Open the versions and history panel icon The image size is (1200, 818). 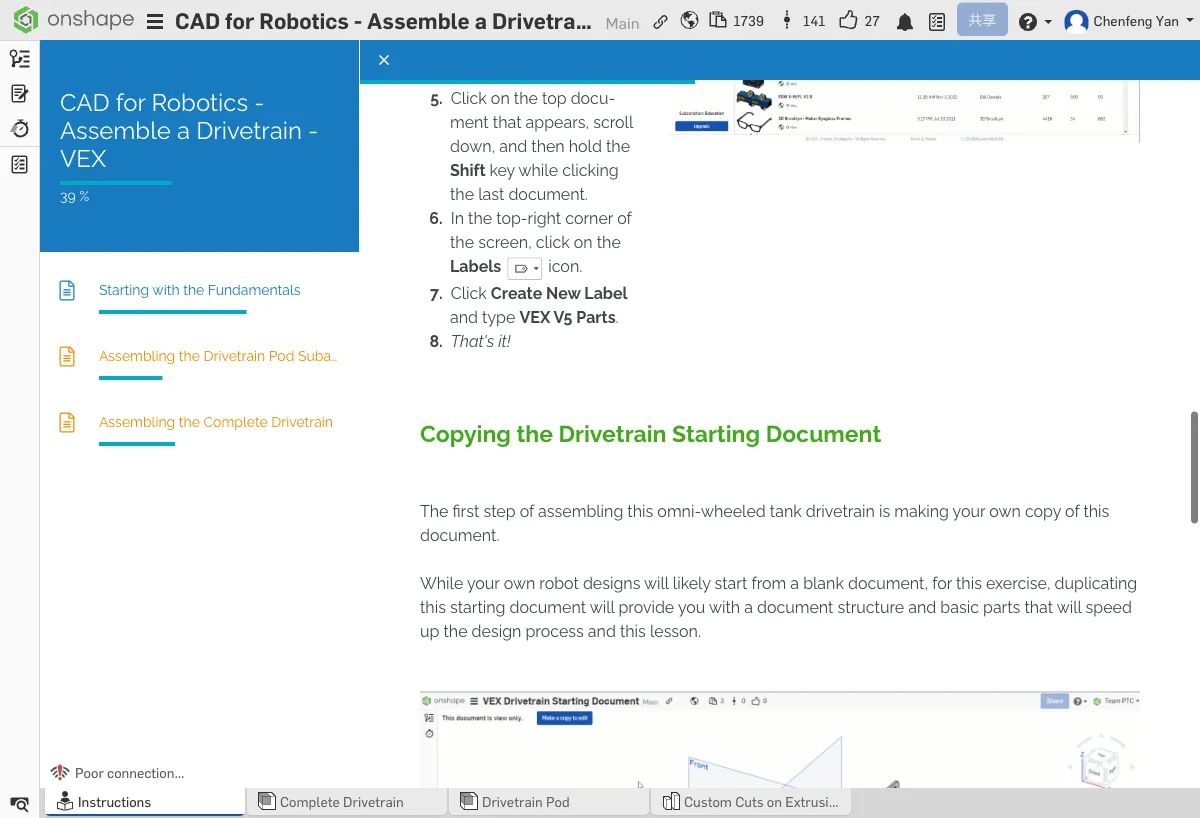[19, 59]
